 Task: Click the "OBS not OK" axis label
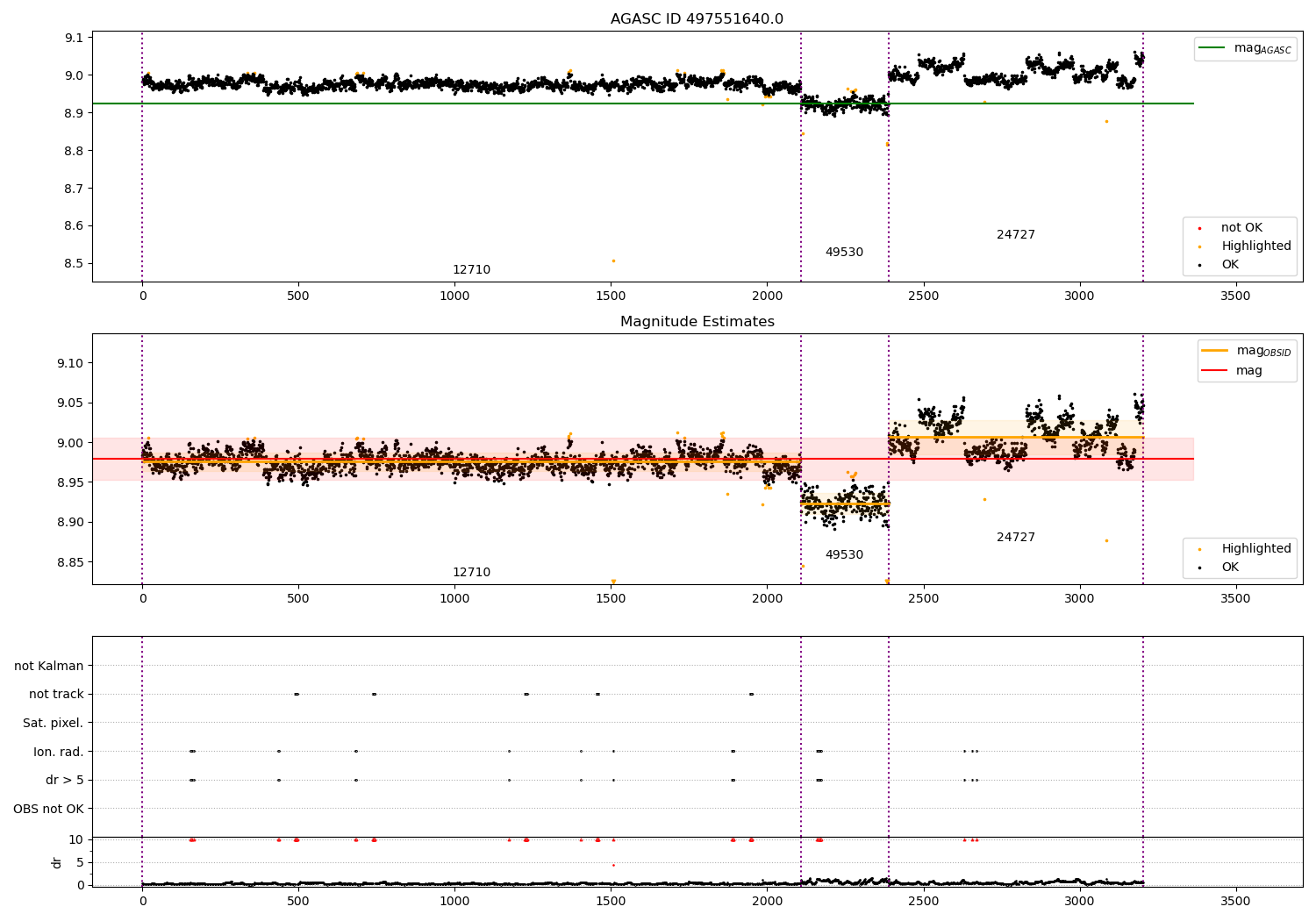[49, 809]
